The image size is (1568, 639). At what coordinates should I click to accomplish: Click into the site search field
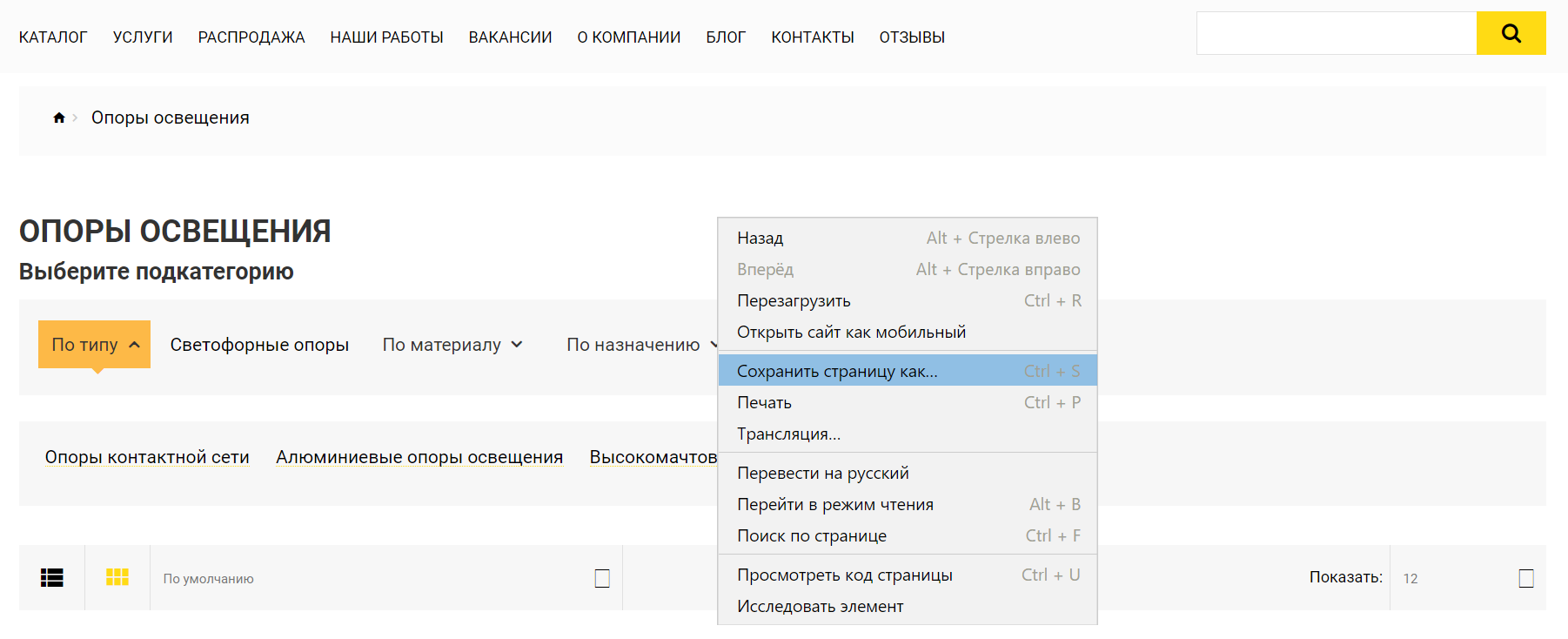click(x=1336, y=34)
